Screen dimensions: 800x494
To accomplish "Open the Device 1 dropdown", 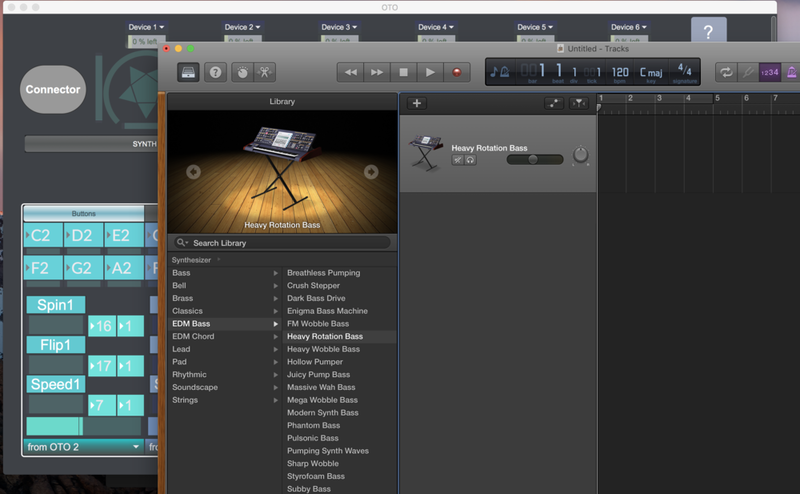I will (x=146, y=27).
